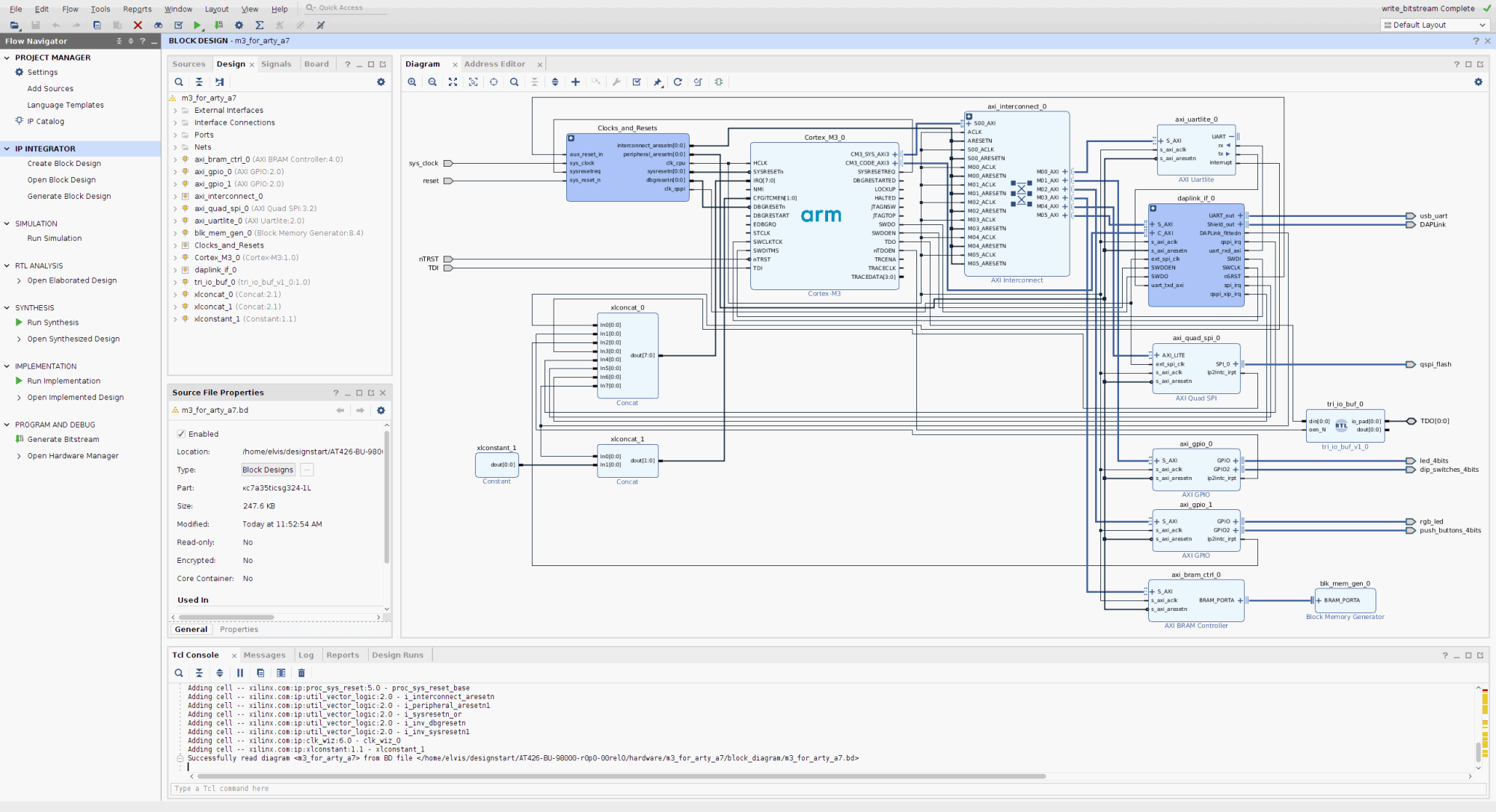Click Add Sources
The image size is (1496, 812).
pos(50,89)
